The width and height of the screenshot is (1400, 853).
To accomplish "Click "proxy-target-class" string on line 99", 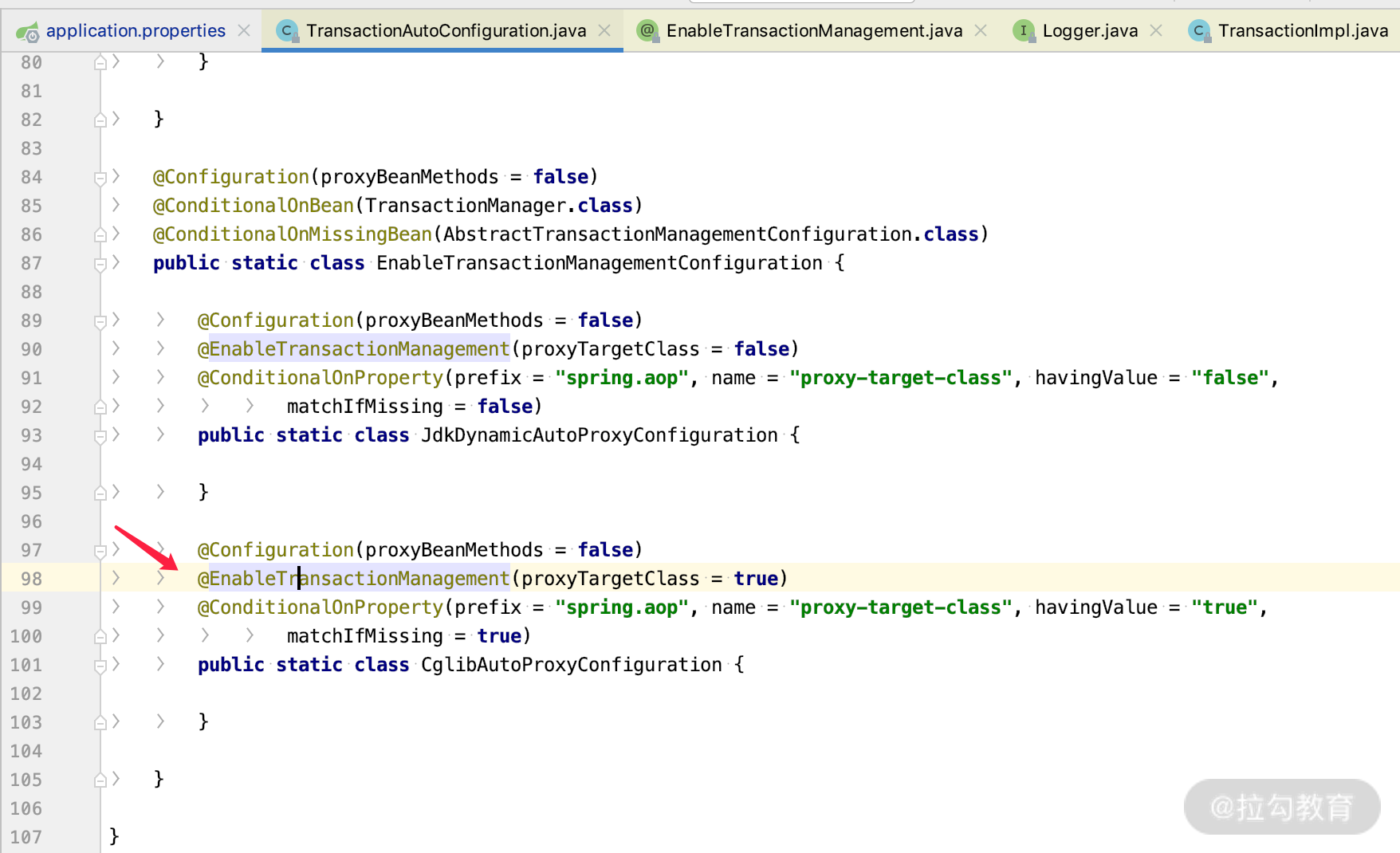I will point(901,607).
